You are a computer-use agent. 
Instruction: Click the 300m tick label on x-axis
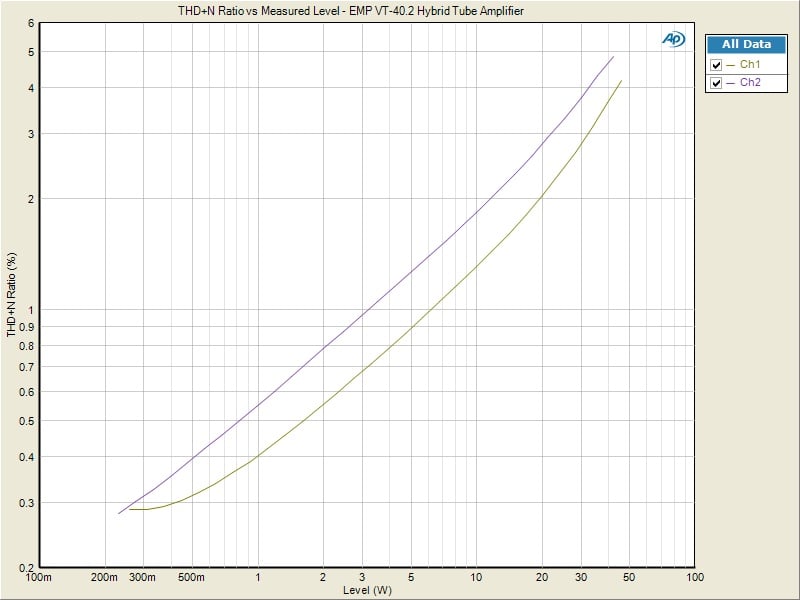143,578
